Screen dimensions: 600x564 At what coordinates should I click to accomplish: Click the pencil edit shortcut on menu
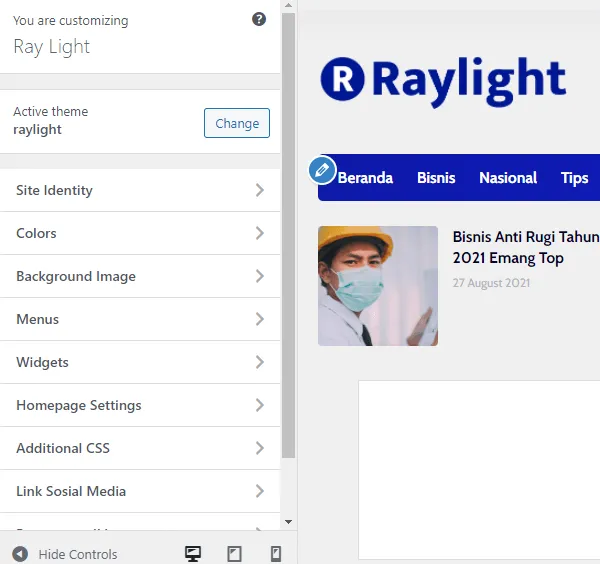click(322, 170)
